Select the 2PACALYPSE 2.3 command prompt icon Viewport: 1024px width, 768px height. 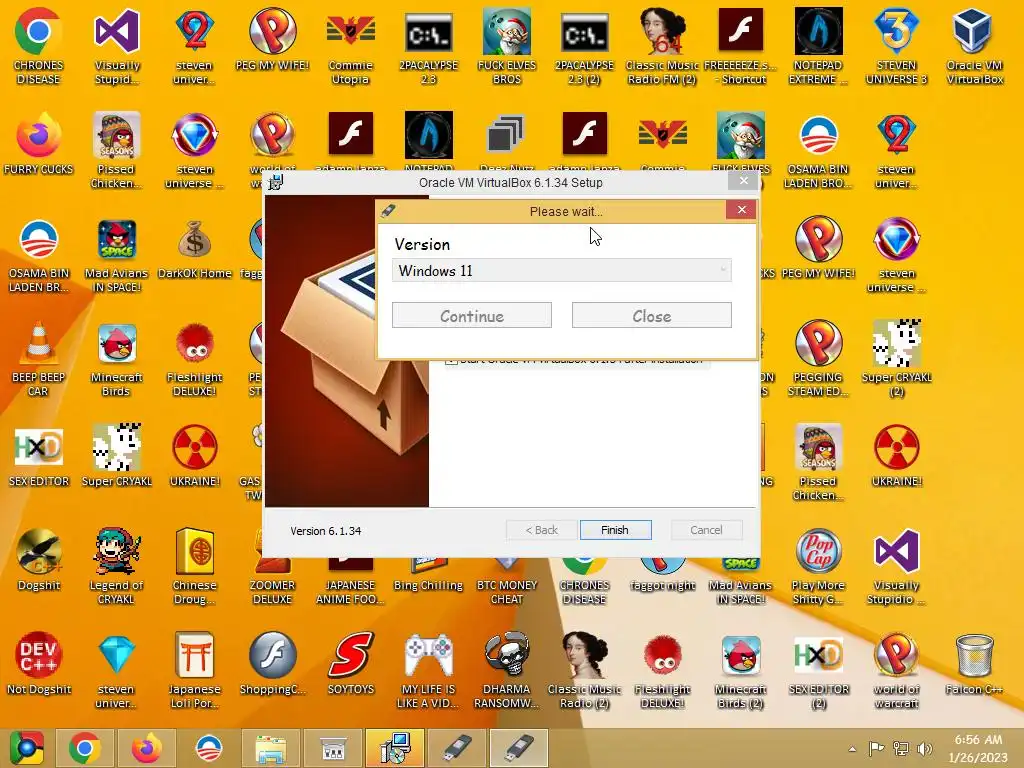(x=428, y=46)
